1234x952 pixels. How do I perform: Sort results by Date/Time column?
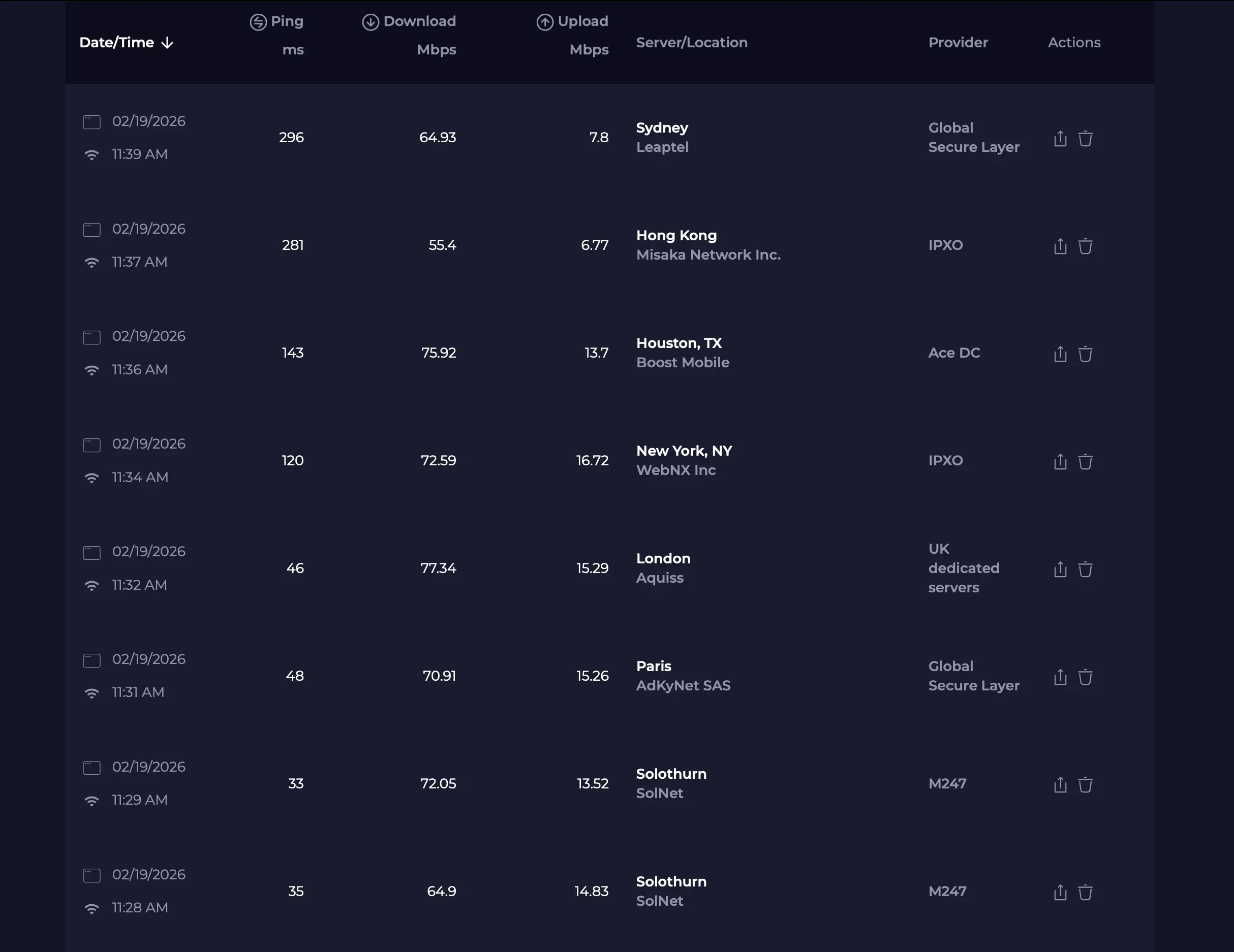(x=116, y=42)
